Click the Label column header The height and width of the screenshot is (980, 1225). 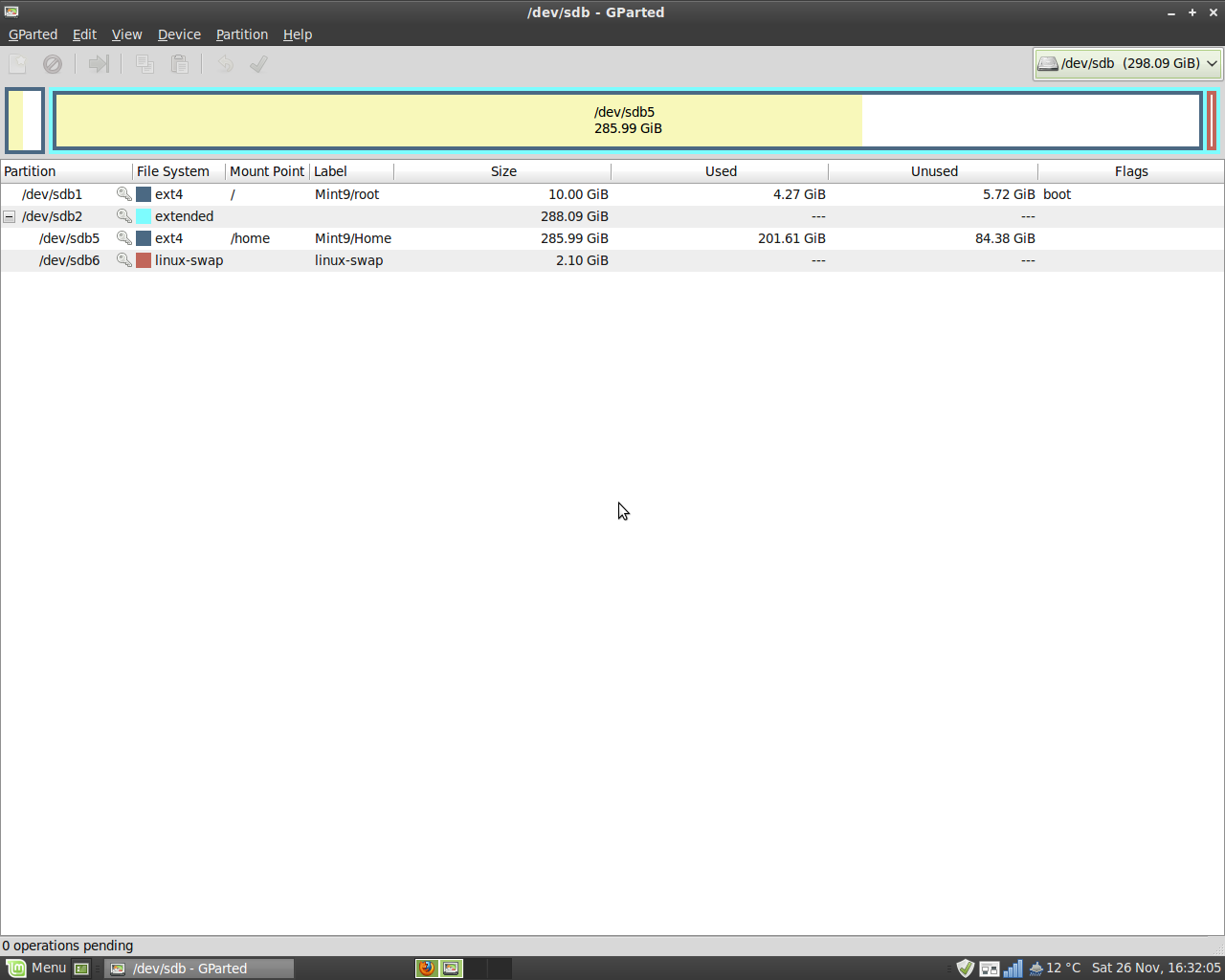(x=351, y=171)
